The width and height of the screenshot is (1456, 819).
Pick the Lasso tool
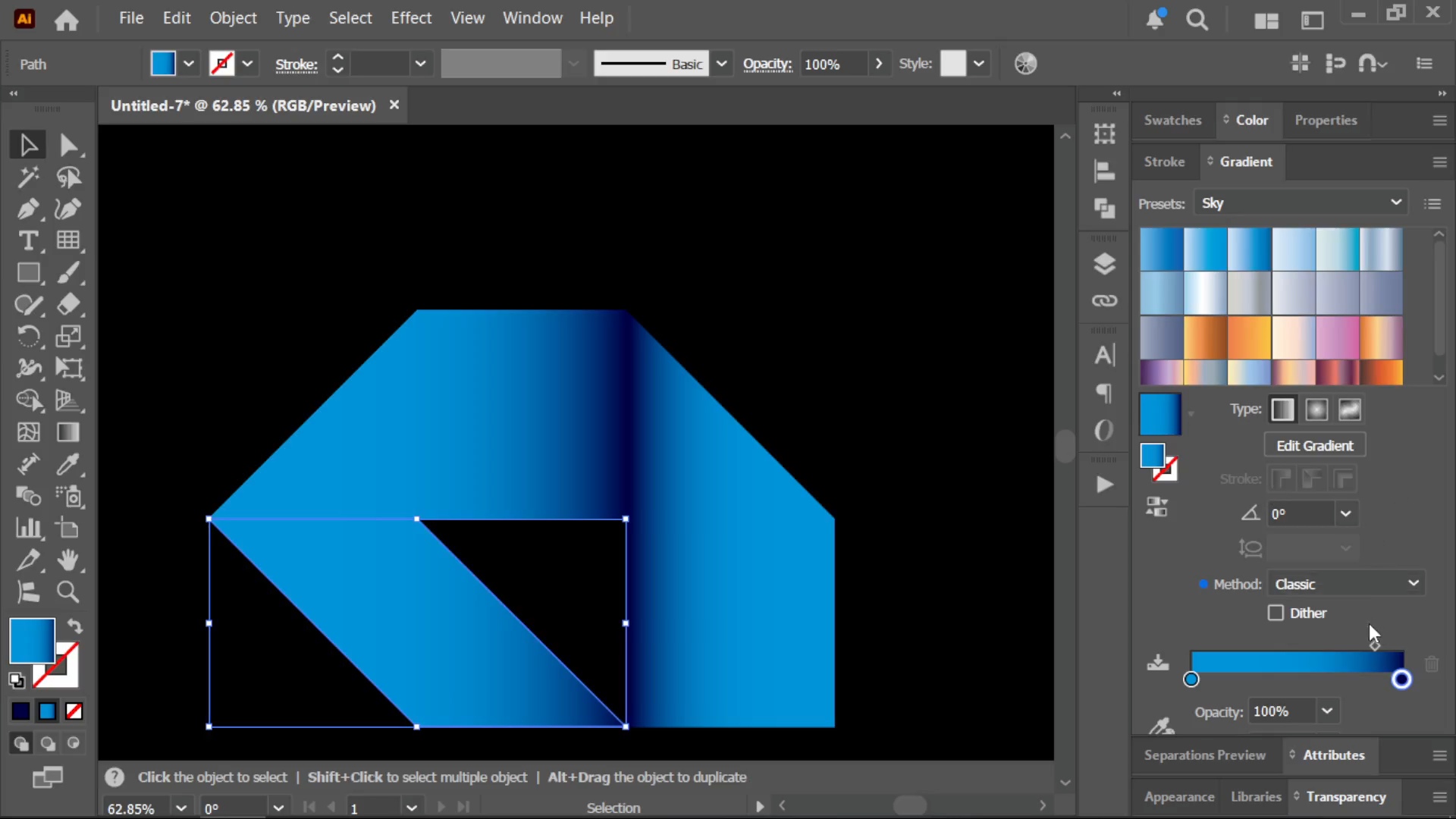coord(68,177)
